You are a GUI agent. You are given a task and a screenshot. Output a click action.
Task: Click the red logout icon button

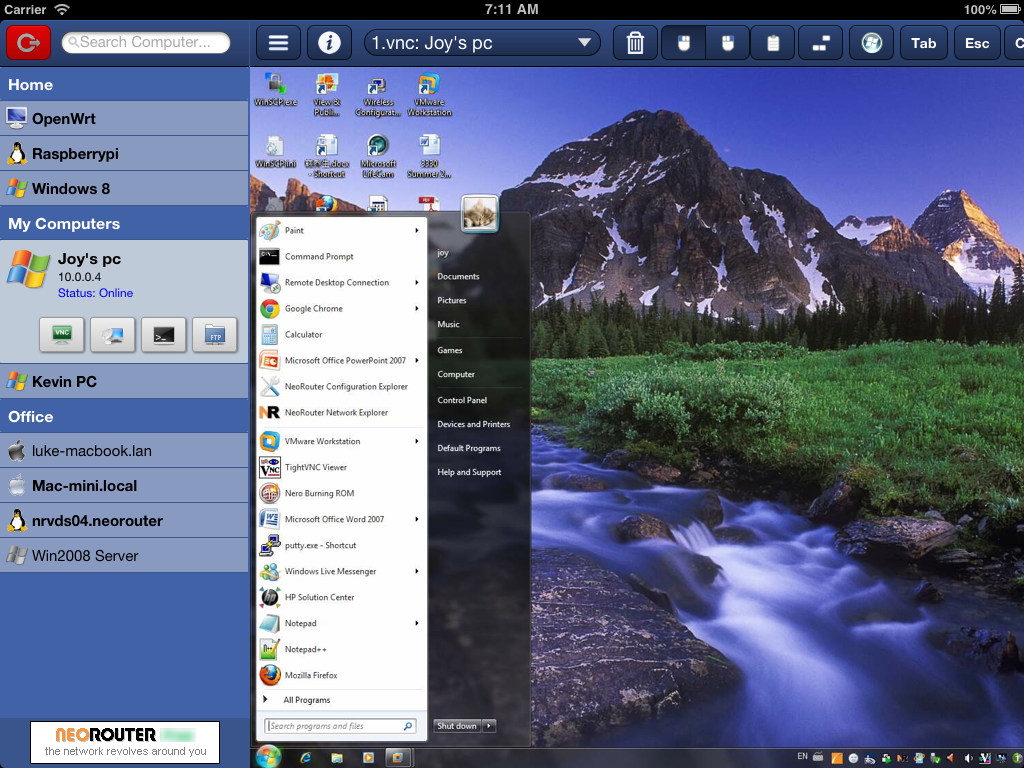click(28, 43)
